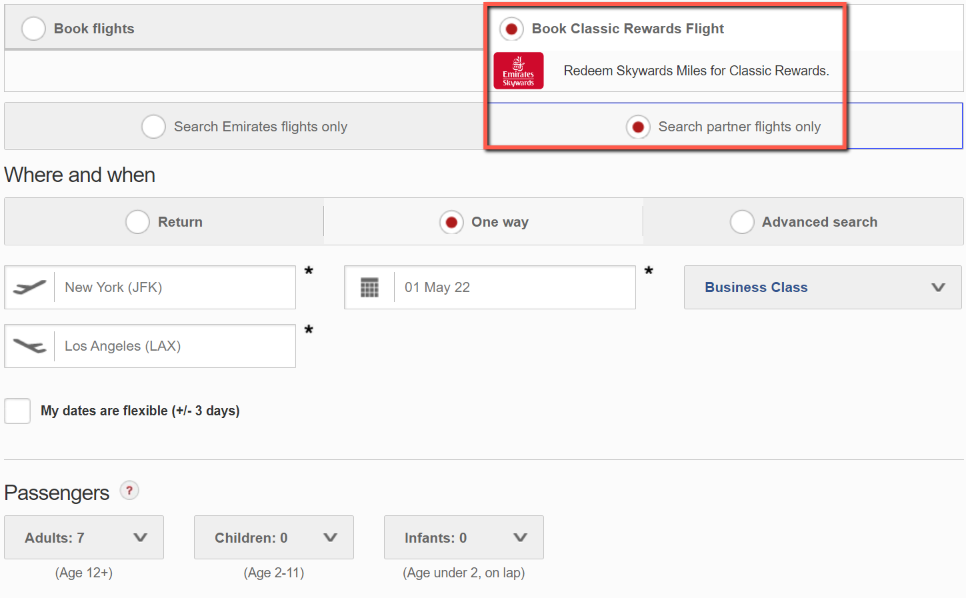Click the arrival plane icon

(30, 346)
